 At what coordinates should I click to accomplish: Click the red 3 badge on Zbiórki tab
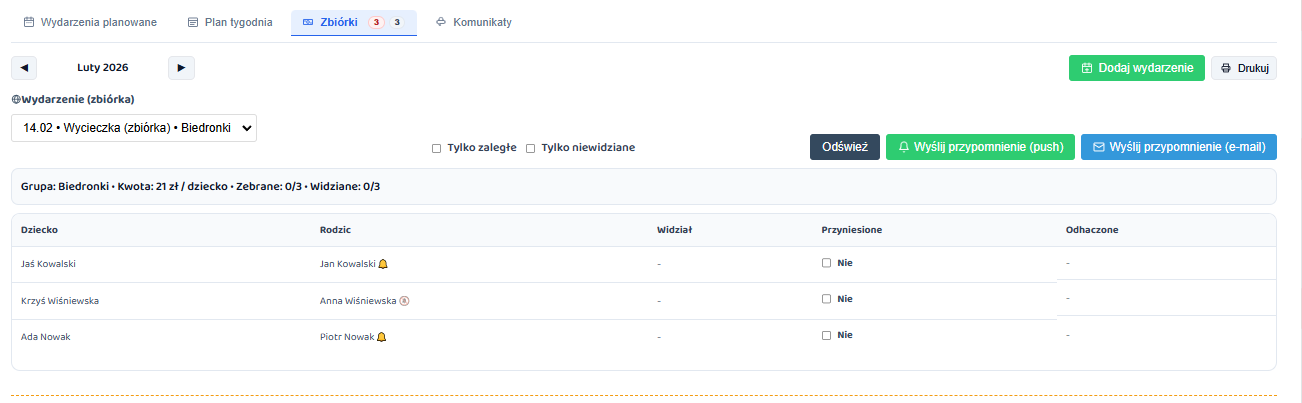pyautogui.click(x=376, y=22)
